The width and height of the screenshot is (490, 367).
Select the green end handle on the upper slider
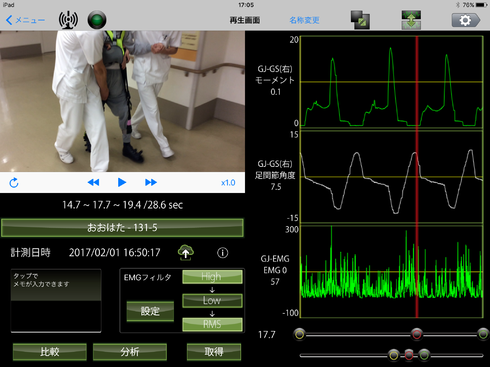(483, 334)
